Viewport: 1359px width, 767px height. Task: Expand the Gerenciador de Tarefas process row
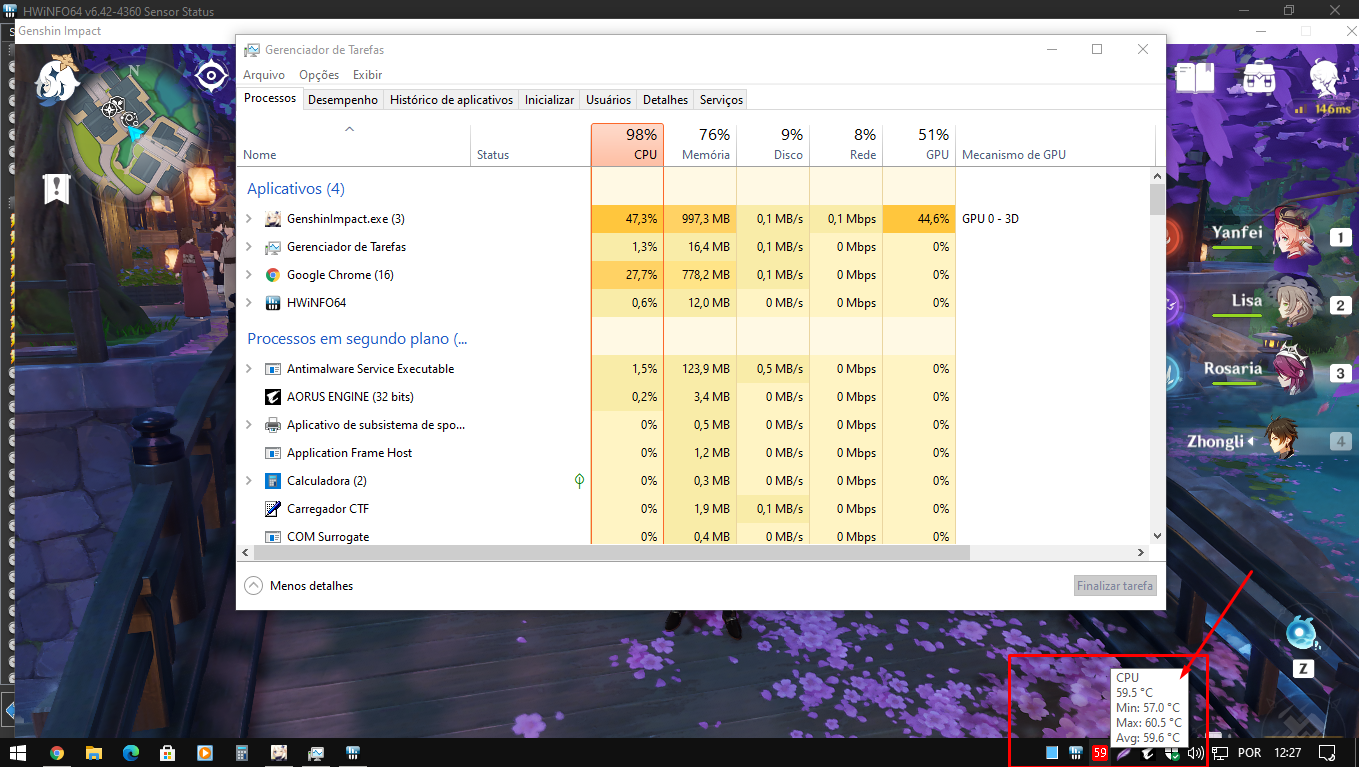tap(249, 246)
